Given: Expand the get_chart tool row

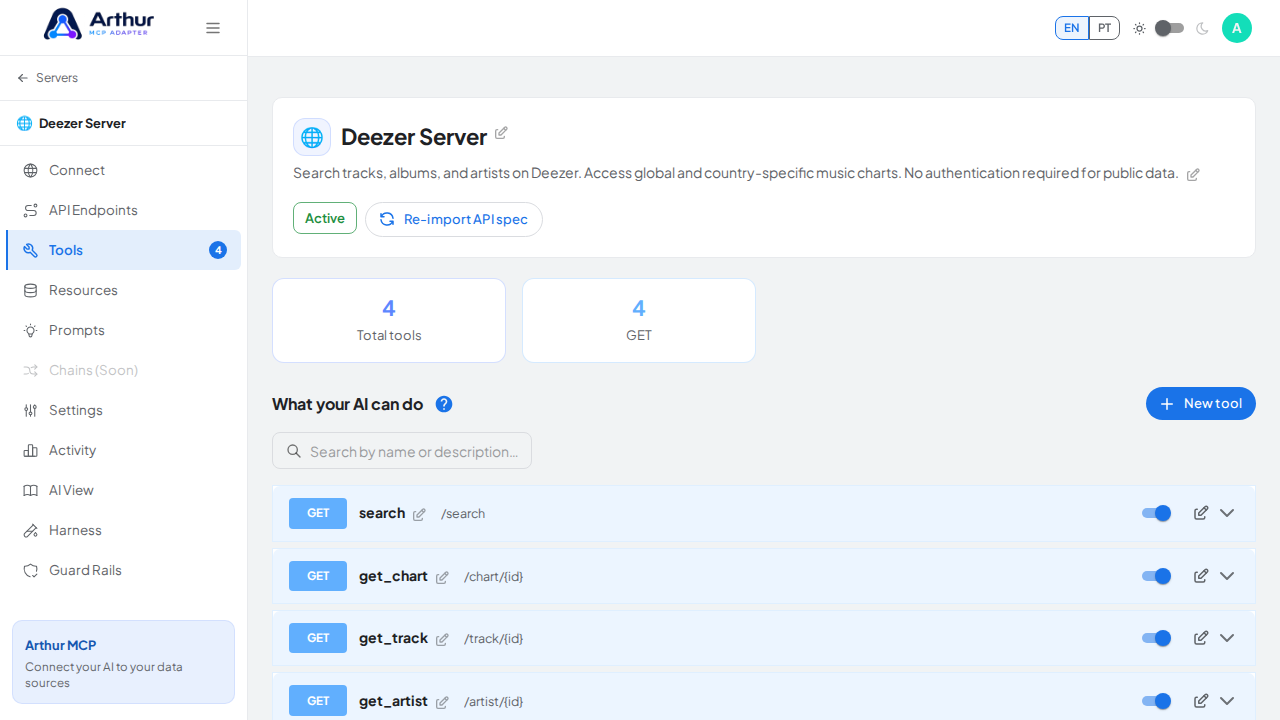Looking at the screenshot, I should [1227, 576].
